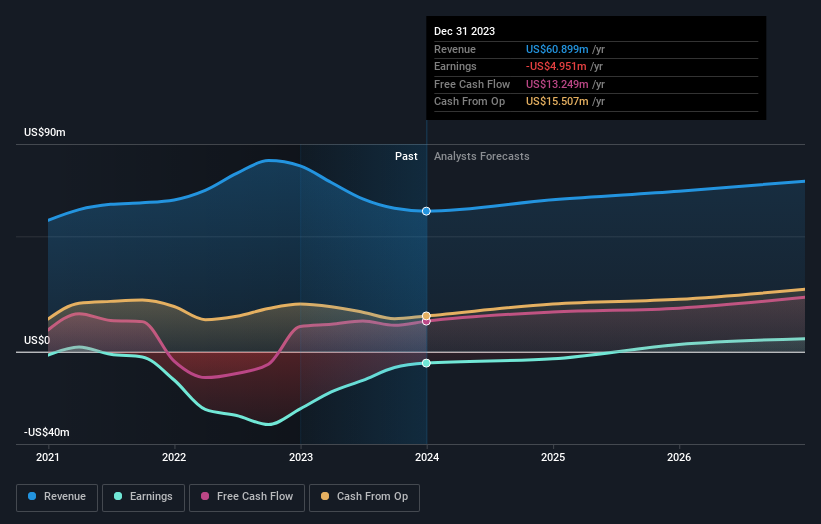Screen dimensions: 821x524
Task: Select the 2021 x-axis label
Action: tap(48, 457)
